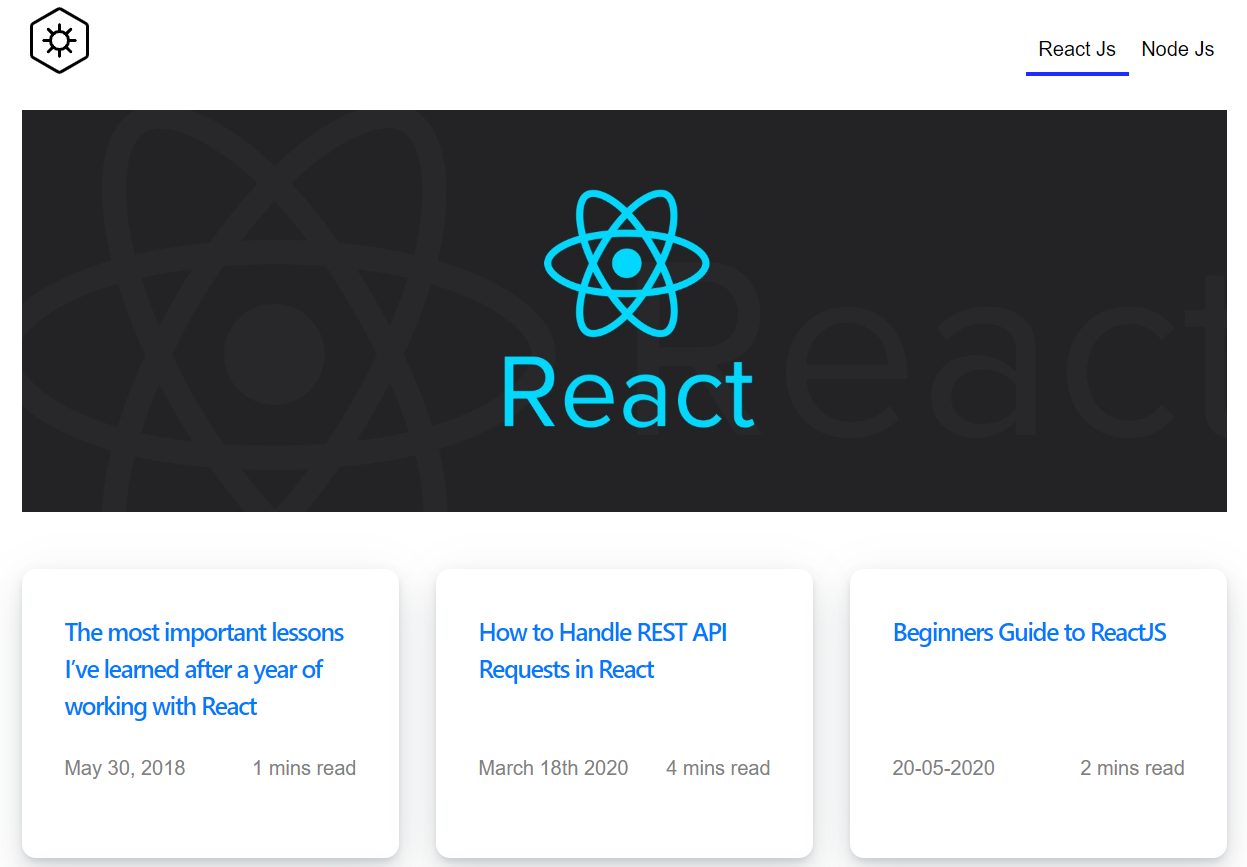Click the 'March 18th 2020' date text
The width and height of the screenshot is (1247, 867).
(x=553, y=768)
